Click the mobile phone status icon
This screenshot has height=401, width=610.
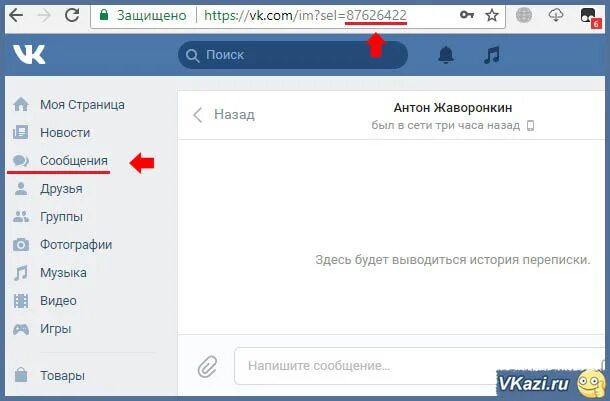click(530, 126)
